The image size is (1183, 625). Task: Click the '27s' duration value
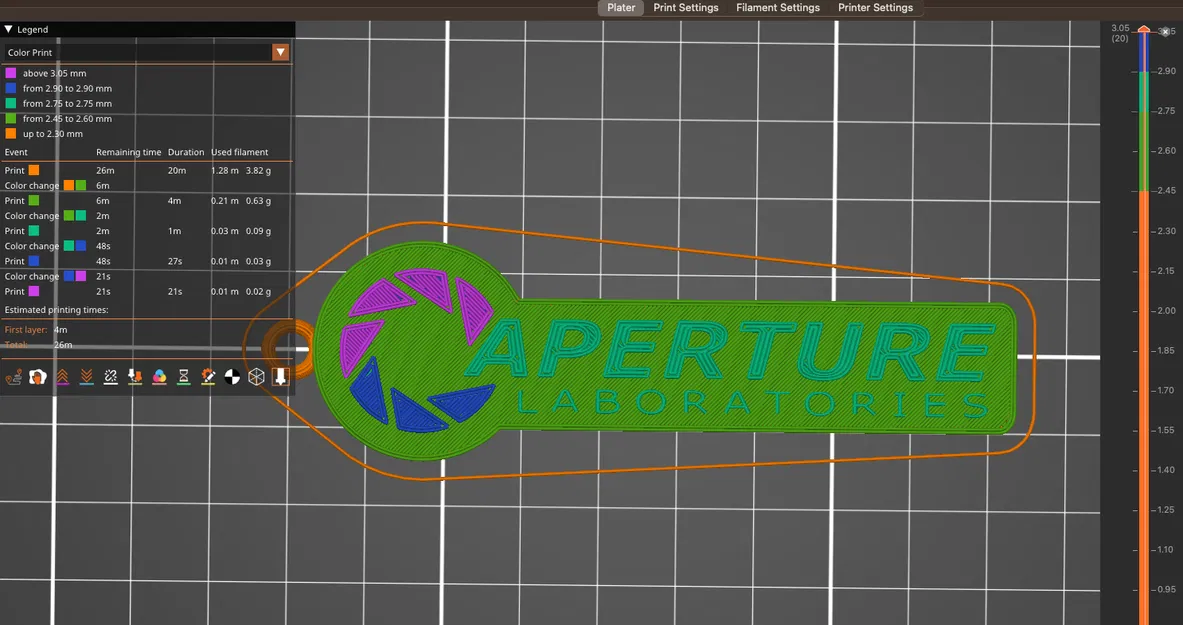pos(175,261)
